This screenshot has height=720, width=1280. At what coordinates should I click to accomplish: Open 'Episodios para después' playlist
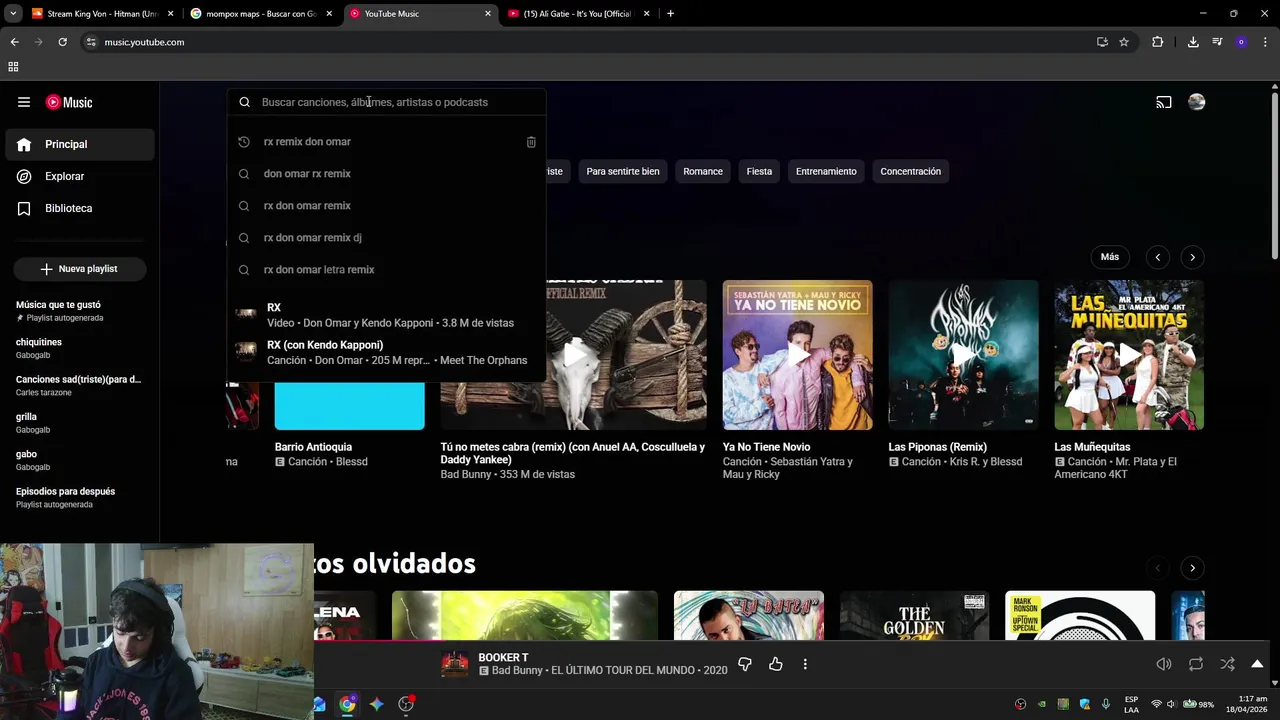[x=80, y=498]
